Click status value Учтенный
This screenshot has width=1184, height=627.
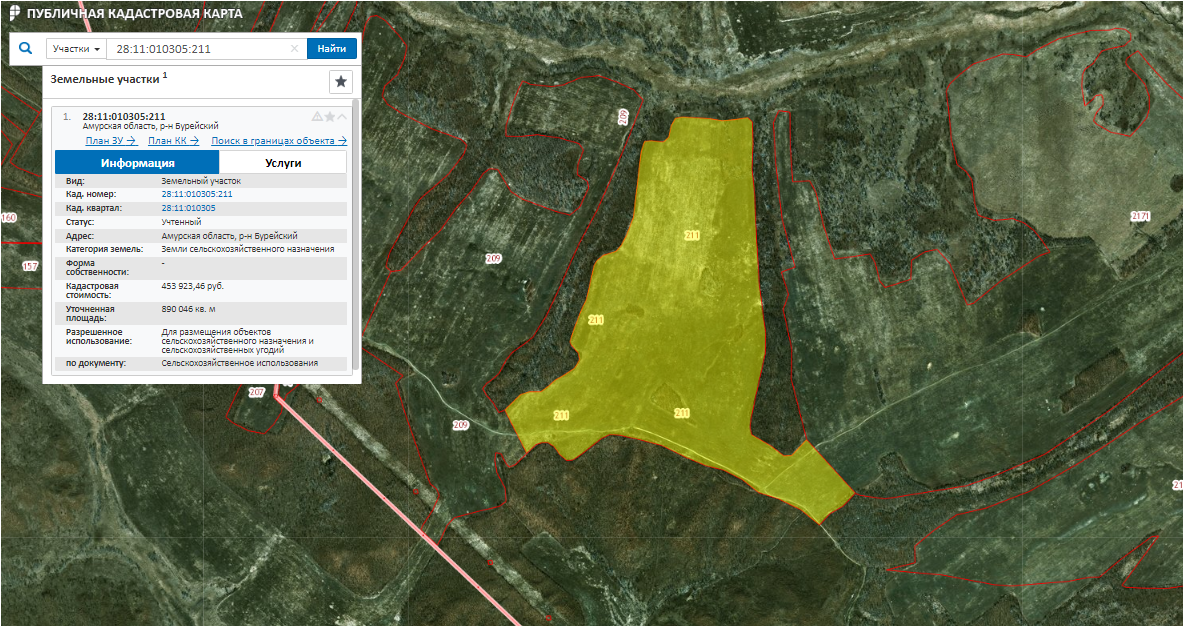coord(181,222)
